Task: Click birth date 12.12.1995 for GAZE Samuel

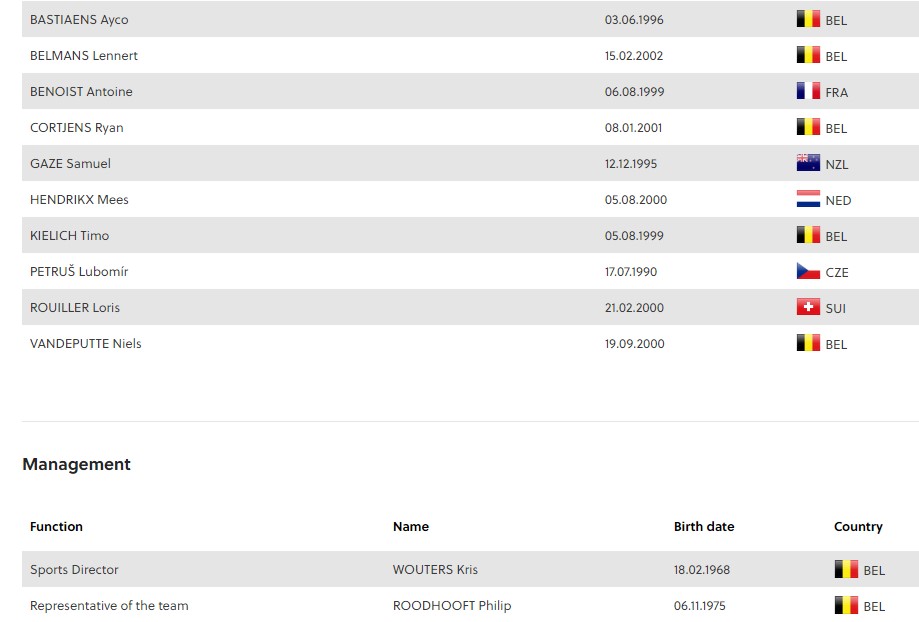Action: pyautogui.click(x=631, y=164)
